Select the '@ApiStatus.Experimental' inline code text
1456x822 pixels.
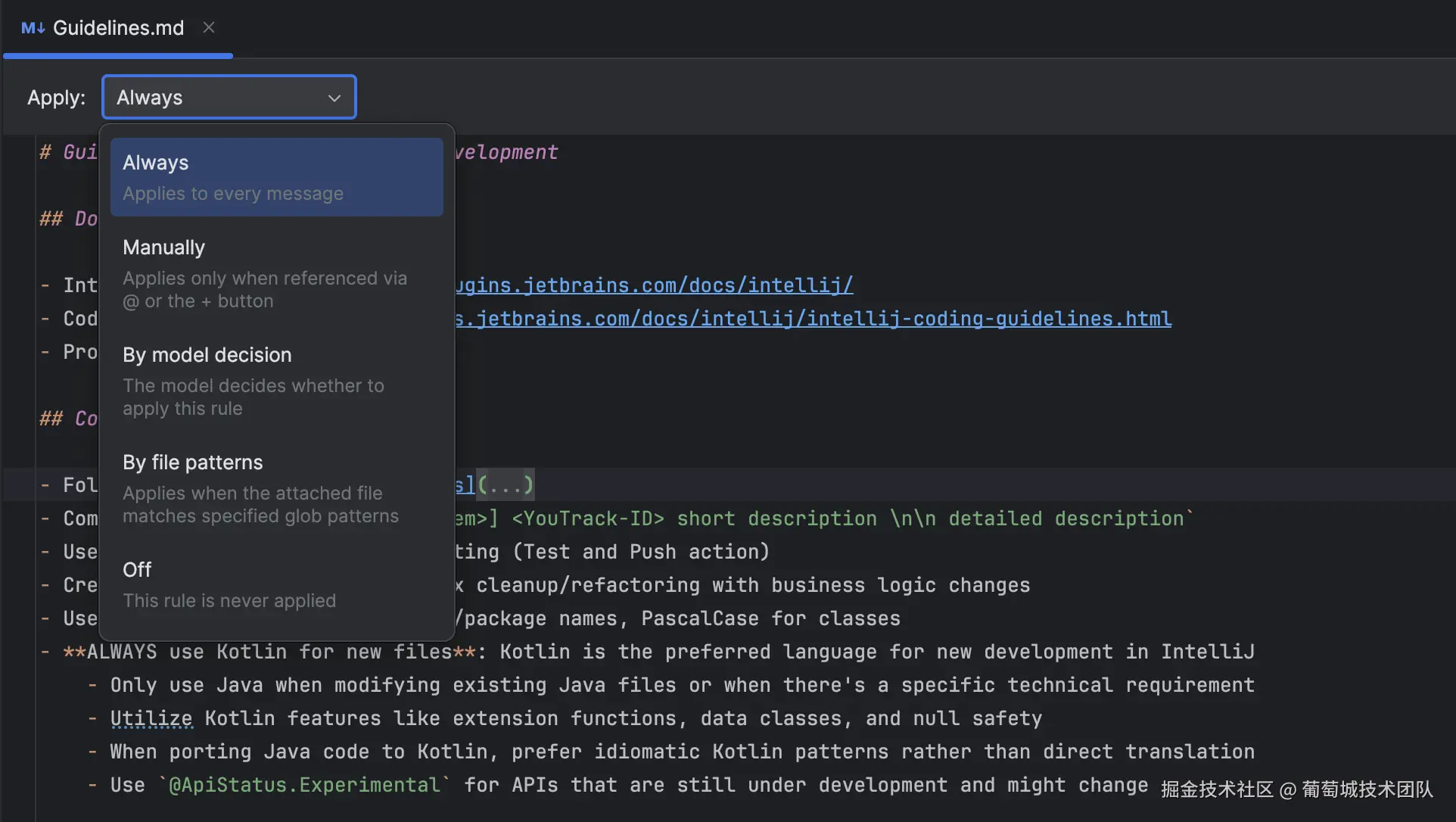[303, 785]
